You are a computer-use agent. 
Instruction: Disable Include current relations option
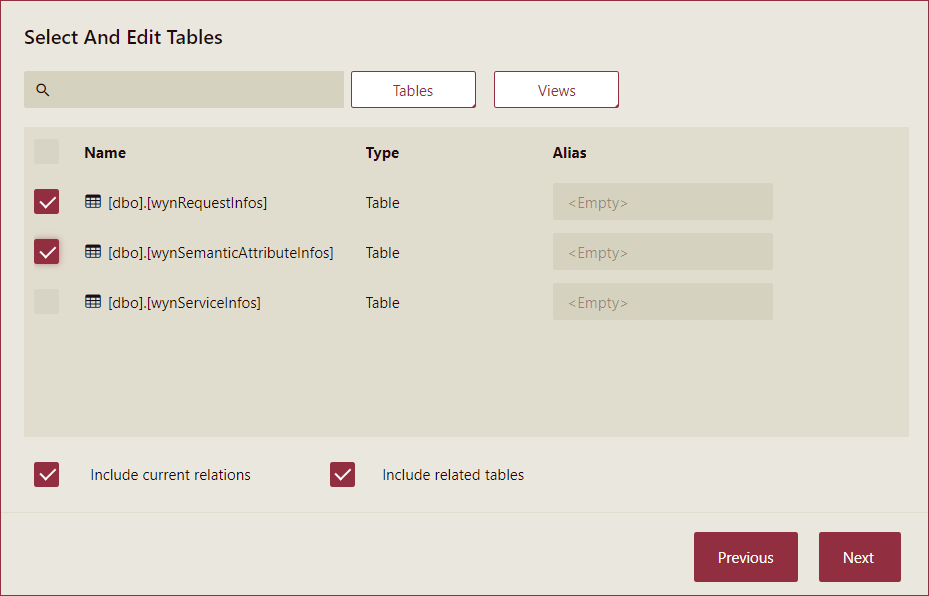46,474
